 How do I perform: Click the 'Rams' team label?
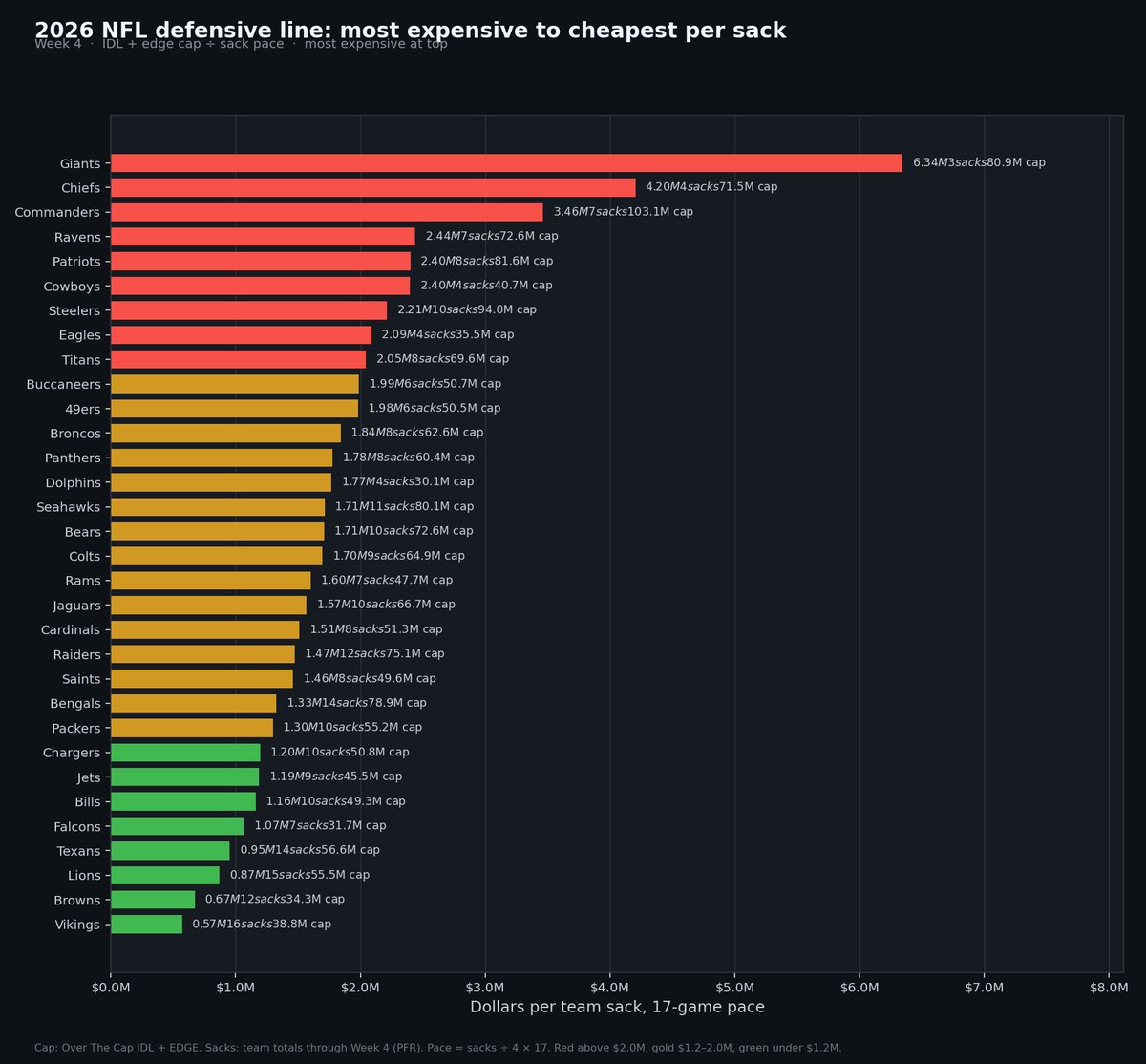click(84, 581)
